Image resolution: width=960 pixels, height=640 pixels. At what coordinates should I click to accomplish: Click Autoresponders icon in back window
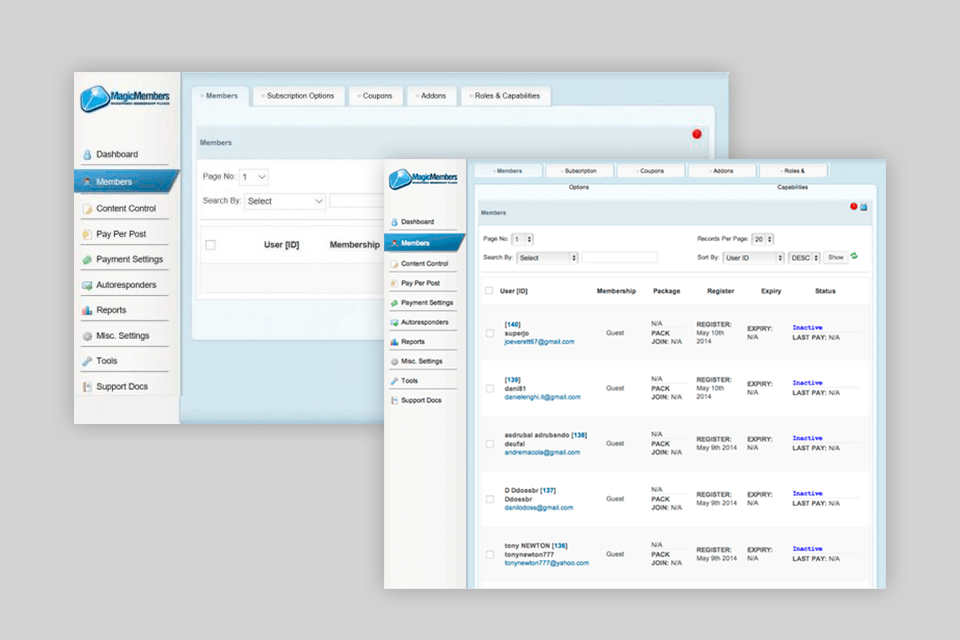pos(87,285)
